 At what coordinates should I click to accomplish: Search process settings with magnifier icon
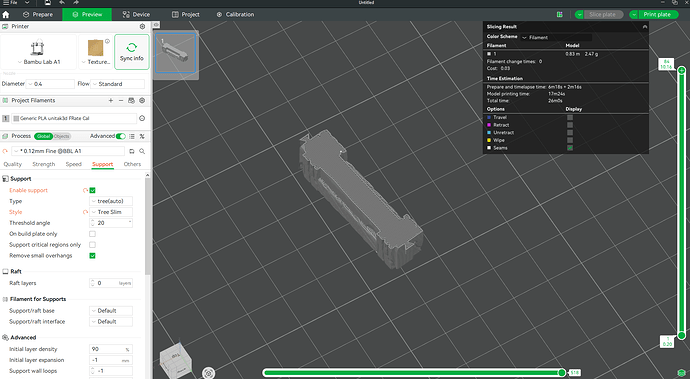point(142,151)
